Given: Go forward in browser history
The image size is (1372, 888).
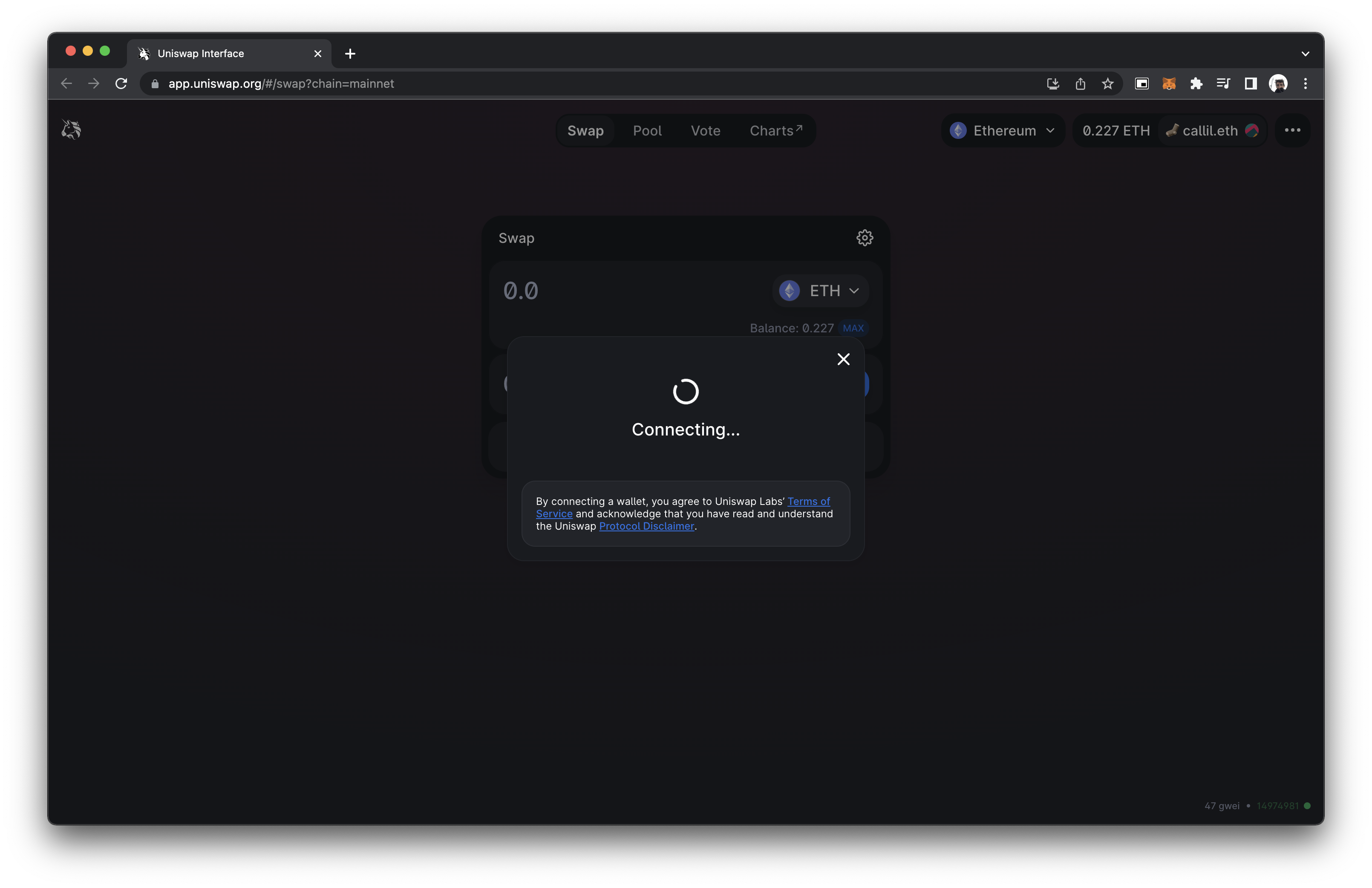Looking at the screenshot, I should pos(93,84).
